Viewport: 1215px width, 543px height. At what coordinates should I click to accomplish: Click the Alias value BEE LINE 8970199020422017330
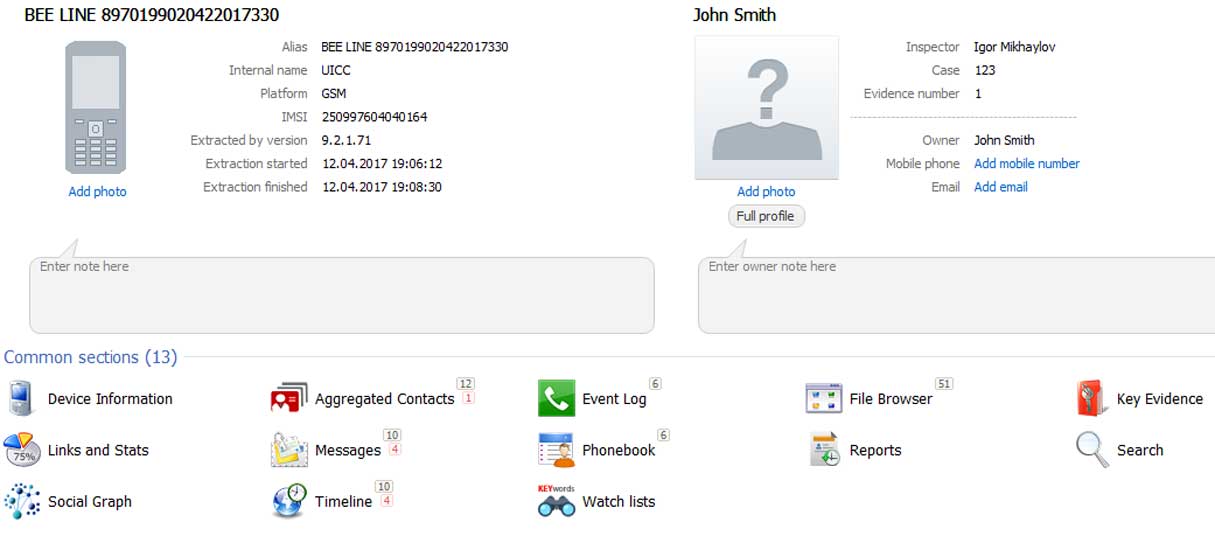[415, 47]
